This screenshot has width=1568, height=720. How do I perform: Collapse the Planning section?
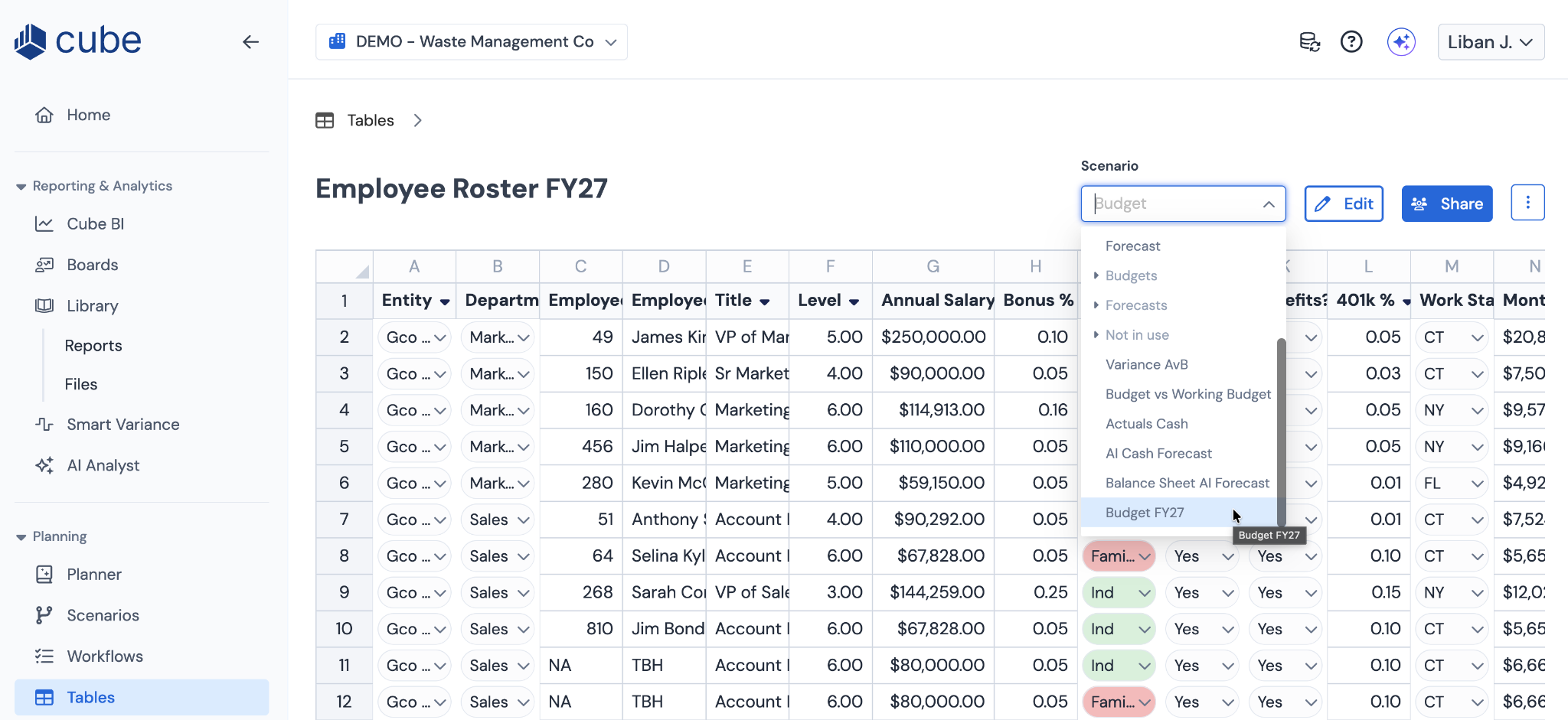21,537
